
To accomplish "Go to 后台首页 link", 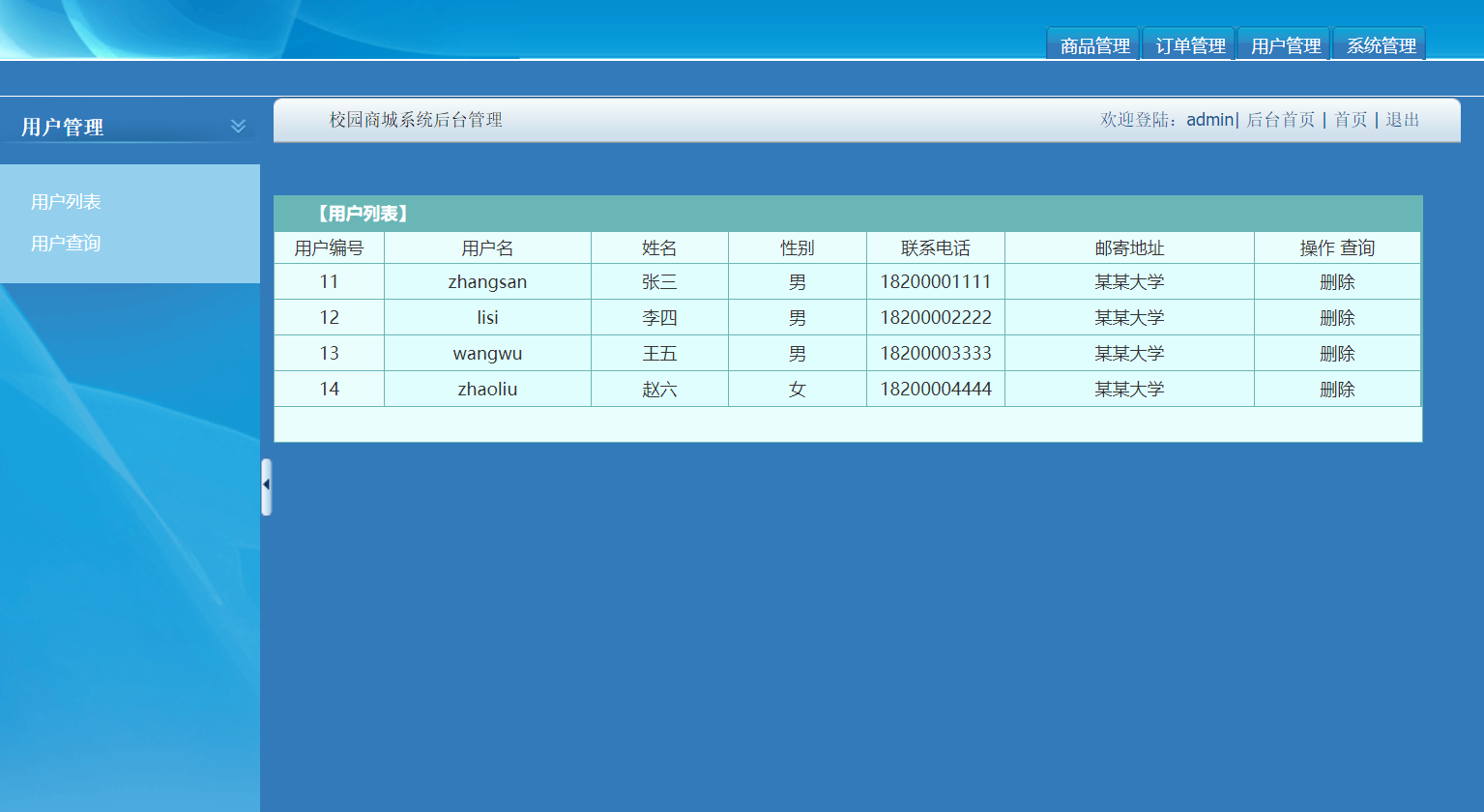I will coord(1280,120).
